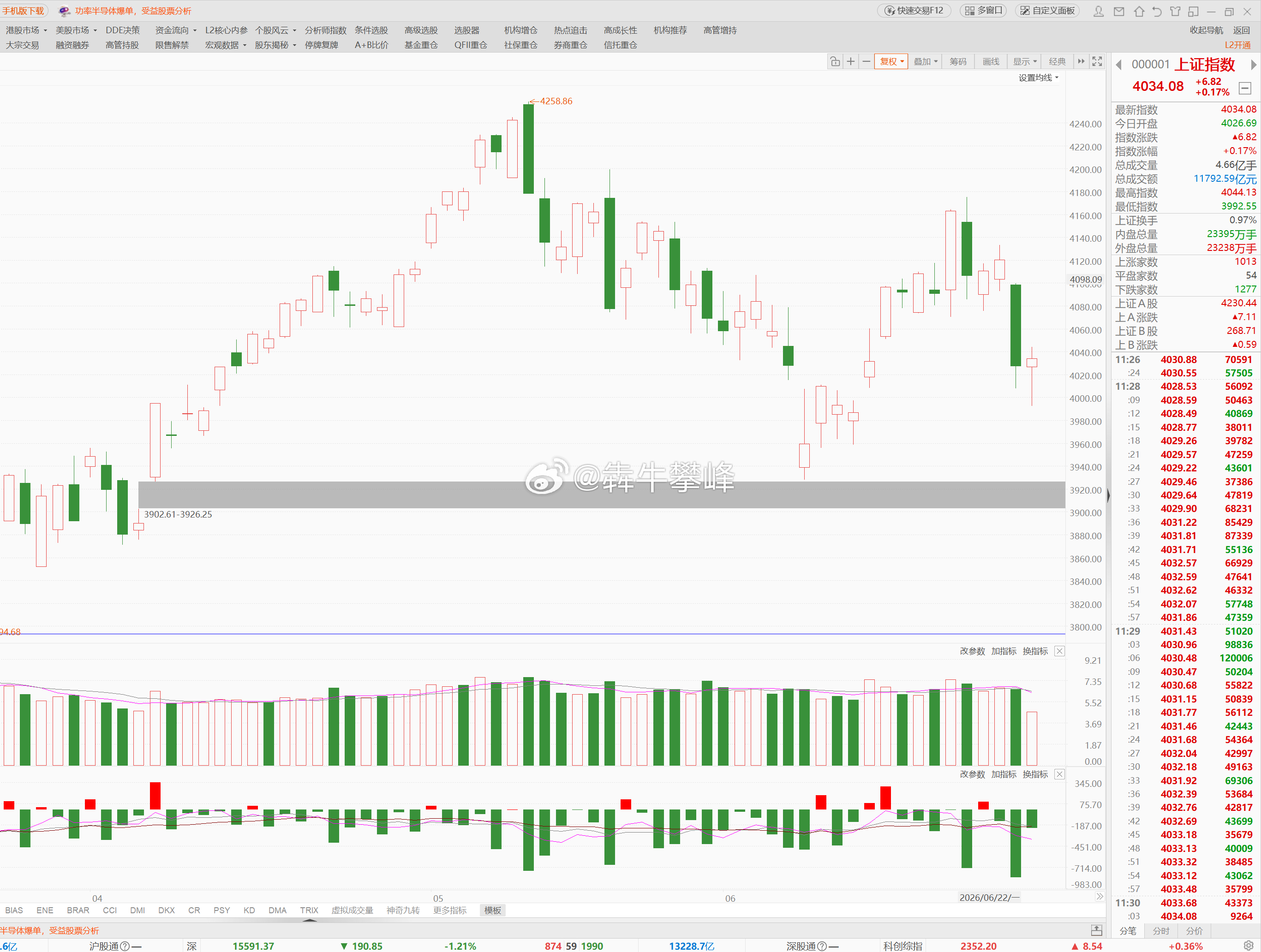Click the 4258.86 high price label
Viewport: 1261px width, 952px height.
(x=556, y=101)
